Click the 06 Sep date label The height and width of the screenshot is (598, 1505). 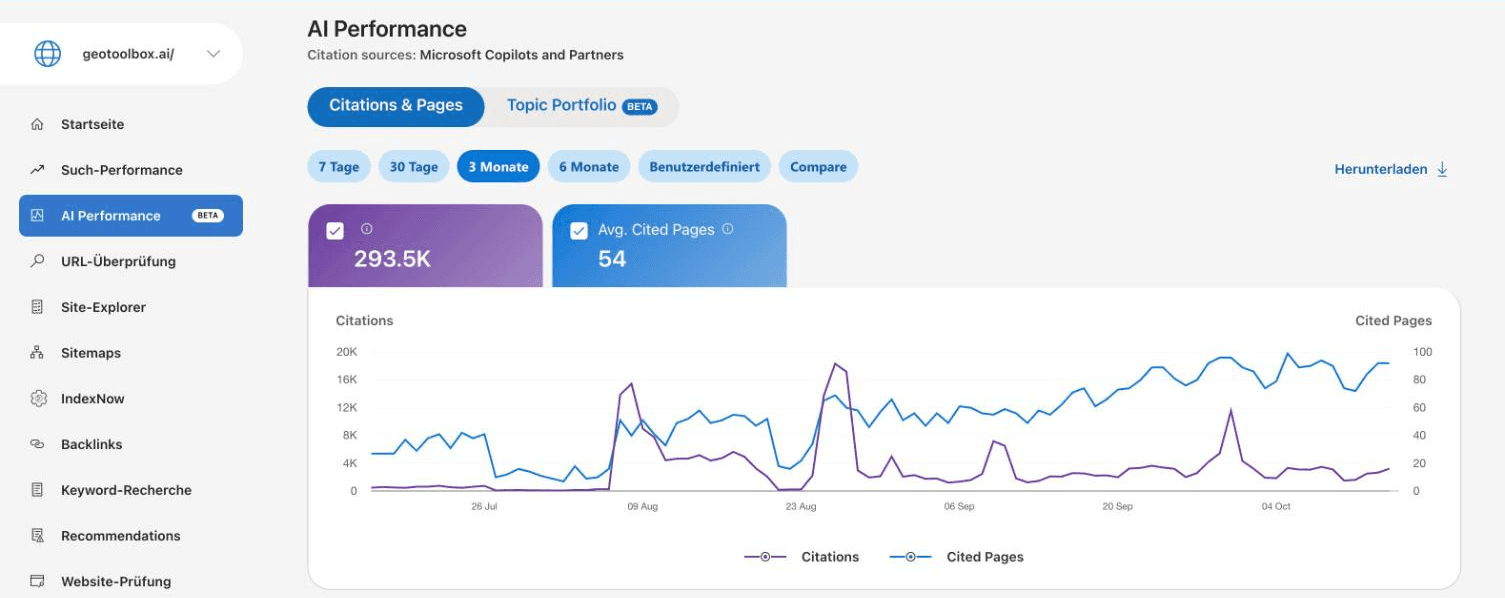point(959,507)
